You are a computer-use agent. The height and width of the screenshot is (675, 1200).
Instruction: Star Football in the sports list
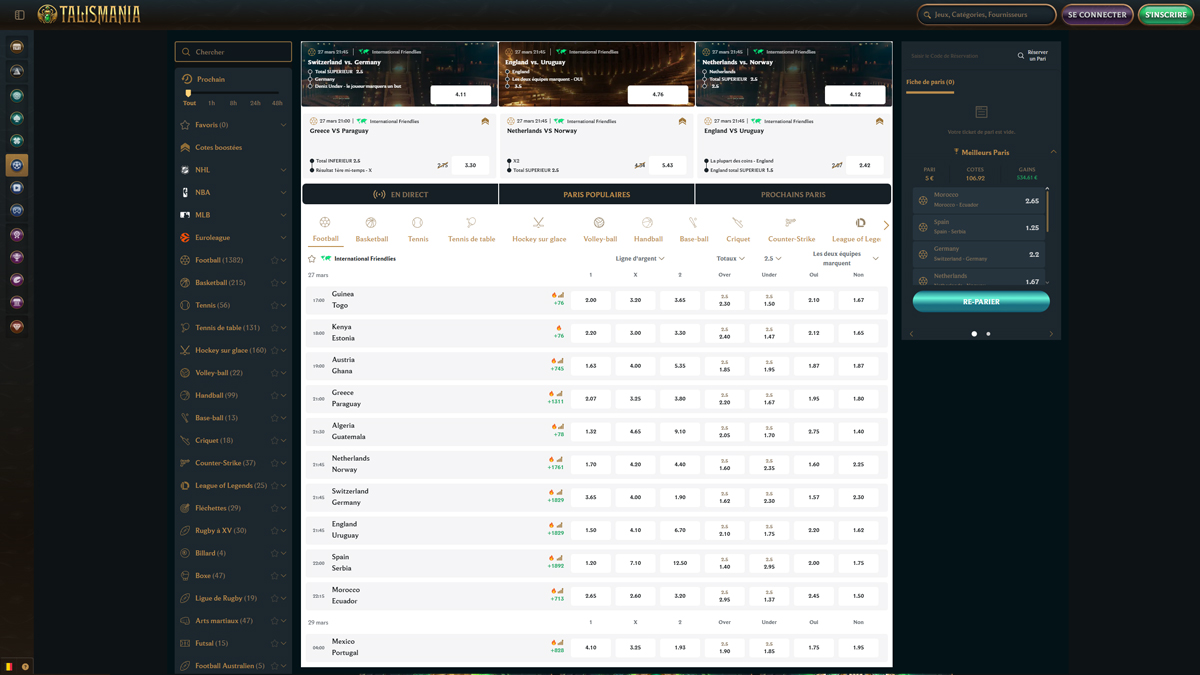click(274, 260)
